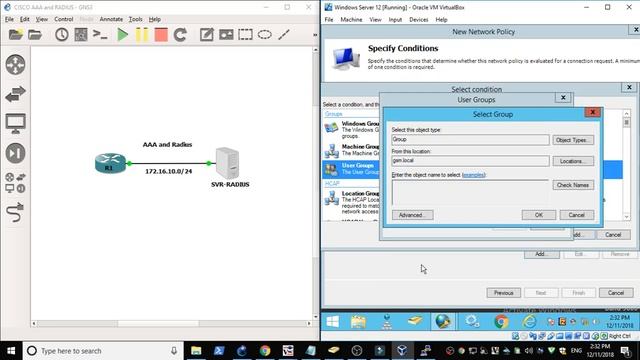The image size is (640, 360).
Task: Open the examples link for object names
Action: point(473,175)
